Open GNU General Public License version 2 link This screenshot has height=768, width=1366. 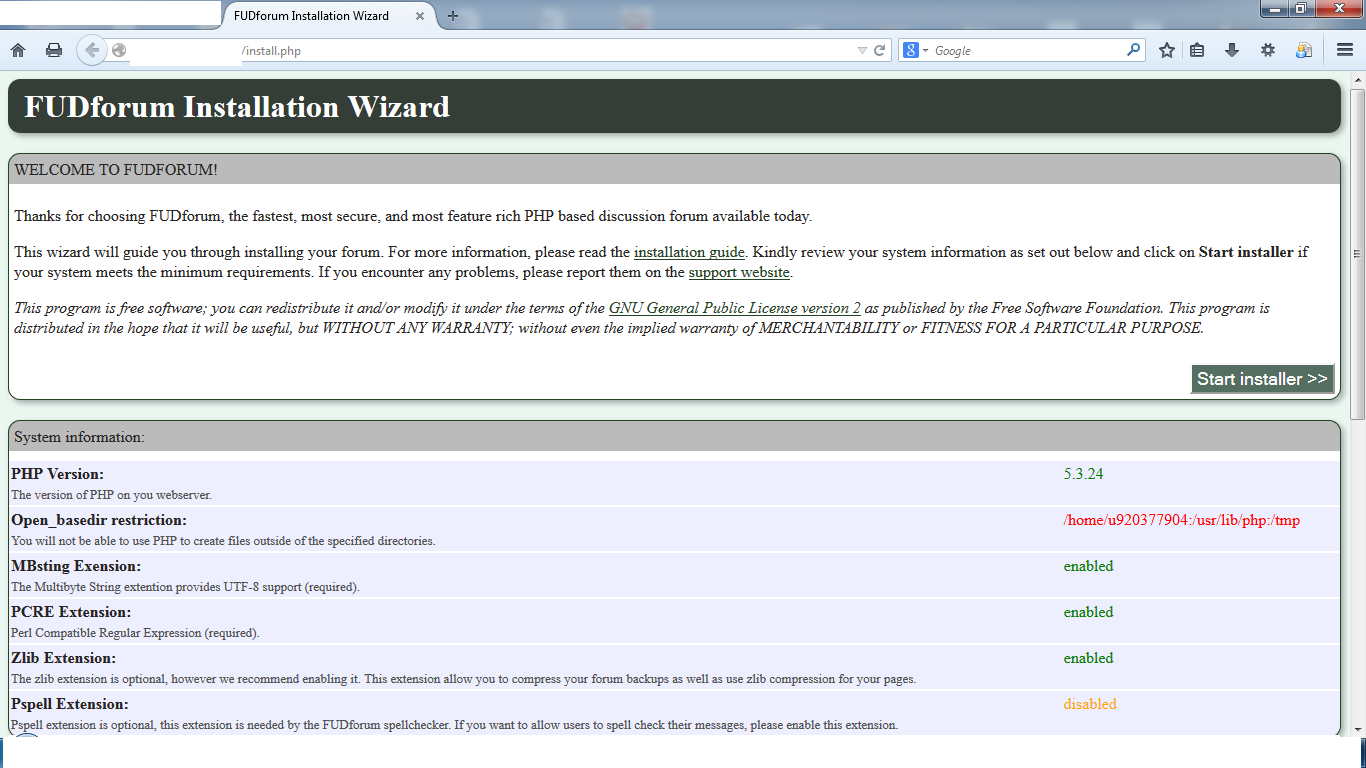(x=735, y=308)
